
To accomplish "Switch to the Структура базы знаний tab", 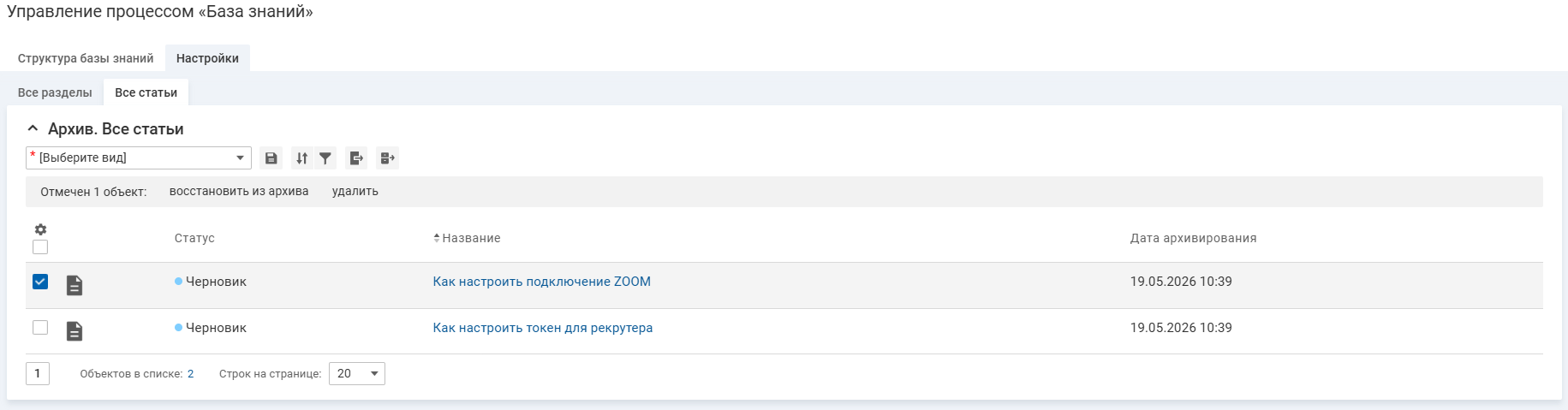I will (86, 59).
